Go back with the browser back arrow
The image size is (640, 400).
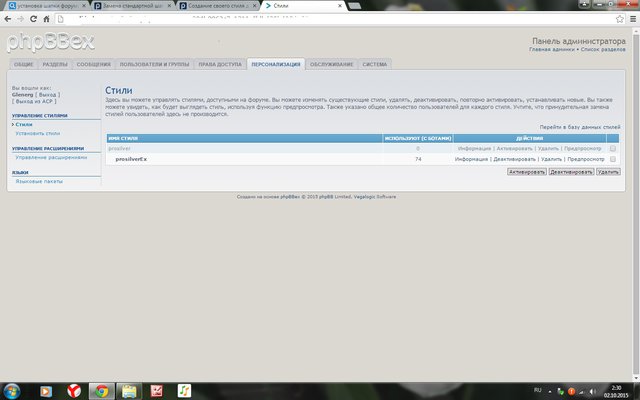[7, 19]
